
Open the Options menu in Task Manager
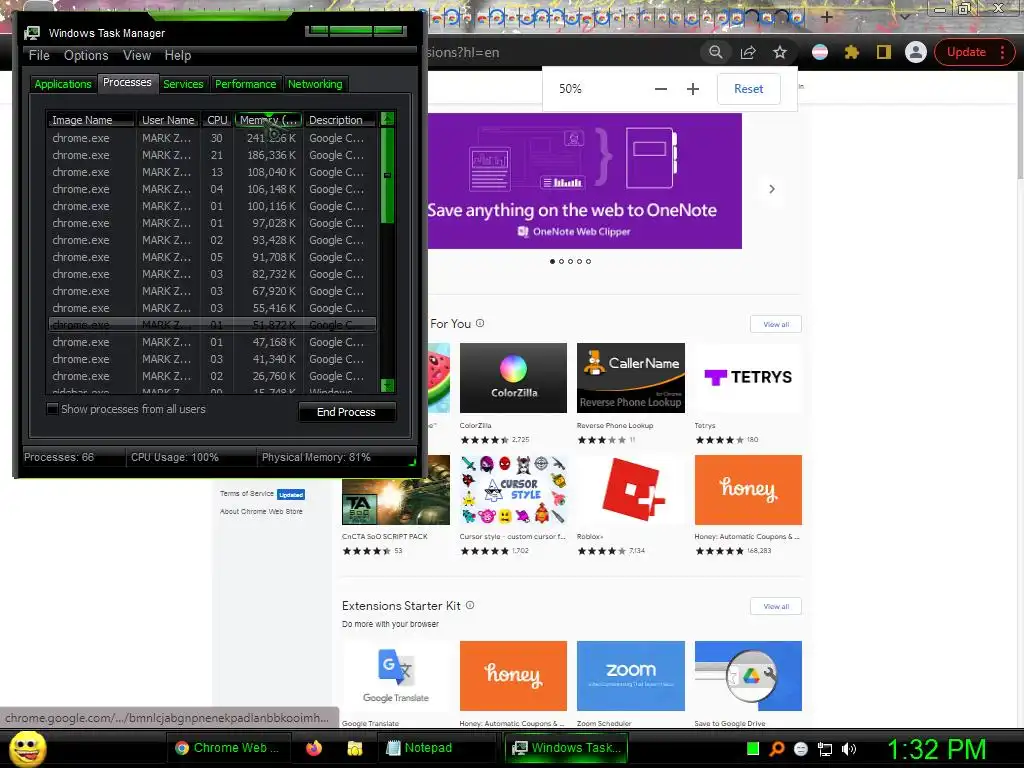click(86, 56)
